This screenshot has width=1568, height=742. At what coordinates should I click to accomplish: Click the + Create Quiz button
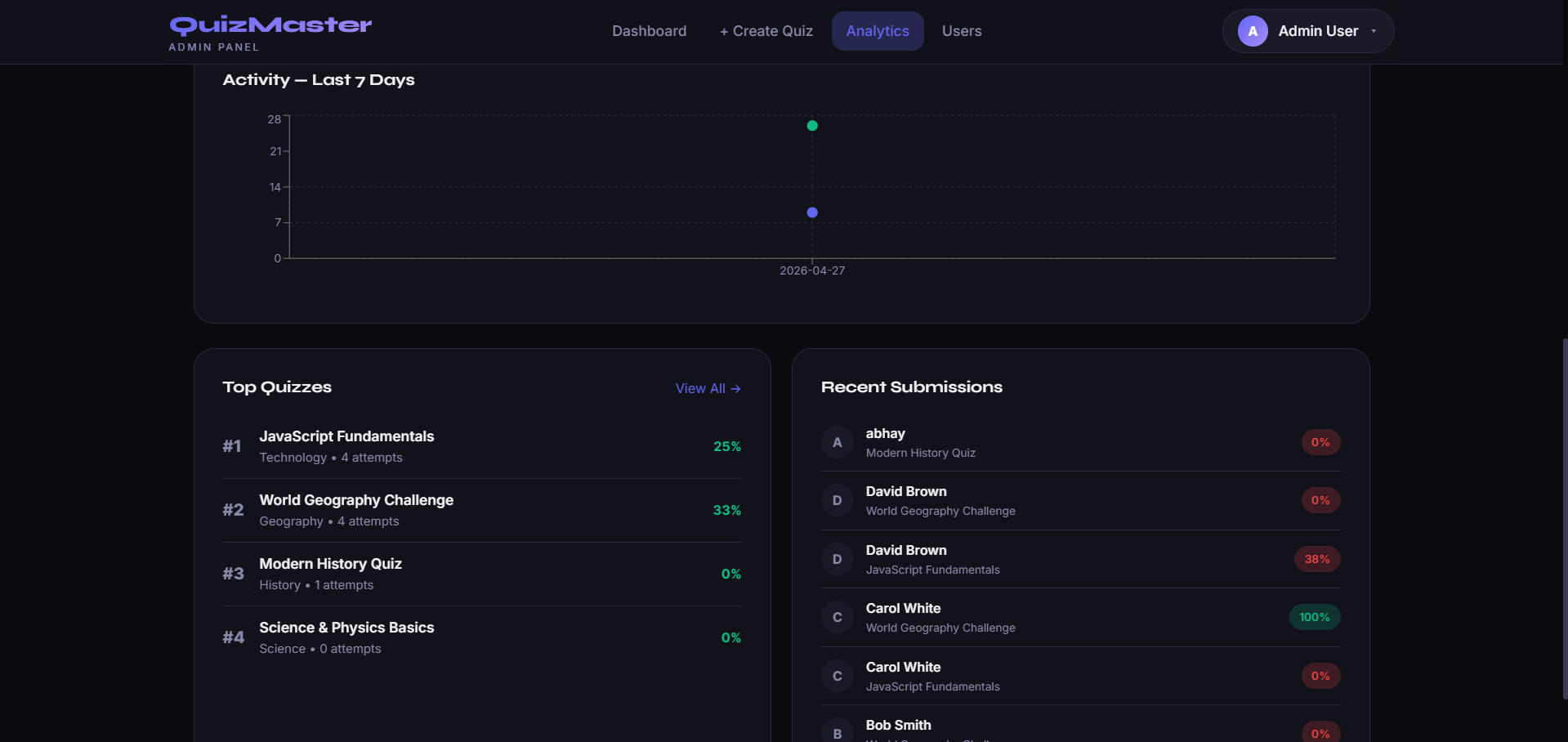tap(766, 31)
